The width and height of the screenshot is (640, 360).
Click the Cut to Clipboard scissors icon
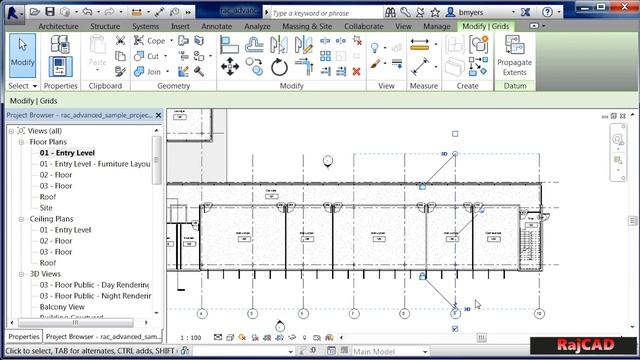tap(120, 40)
